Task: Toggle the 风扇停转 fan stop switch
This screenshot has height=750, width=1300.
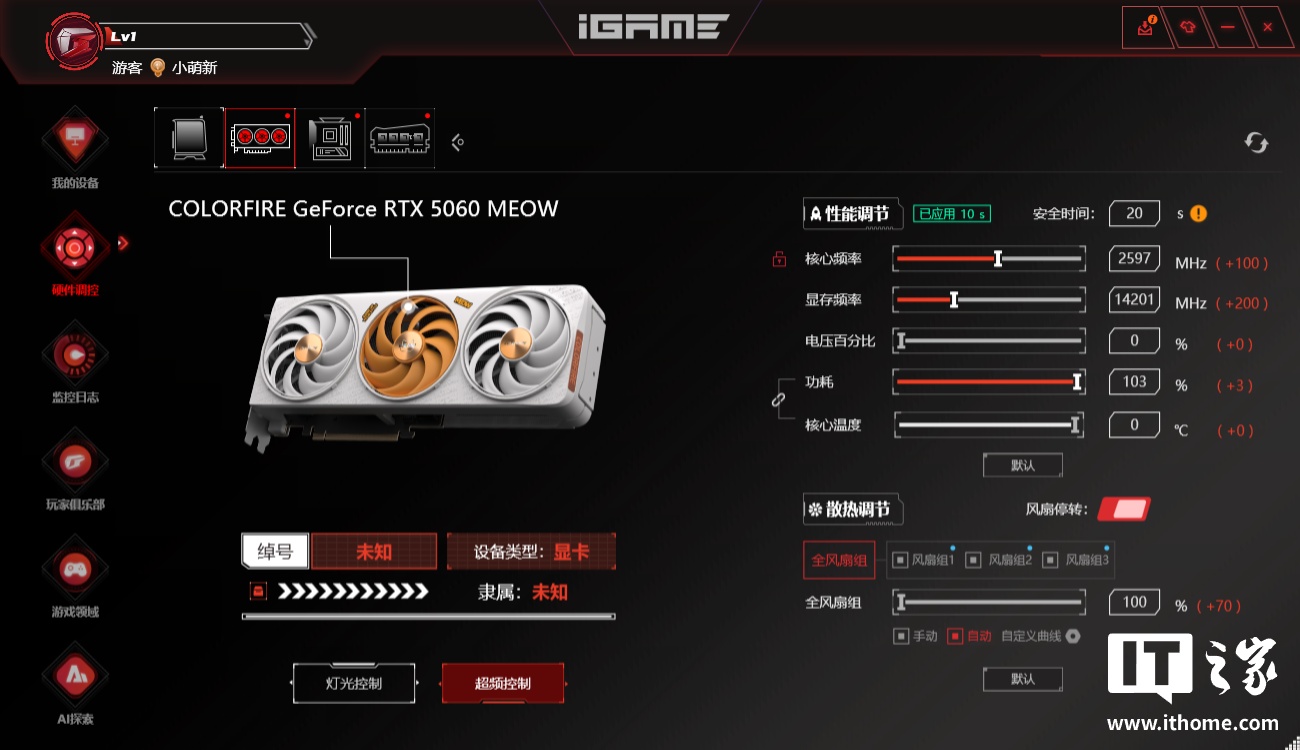Action: [x=1124, y=509]
